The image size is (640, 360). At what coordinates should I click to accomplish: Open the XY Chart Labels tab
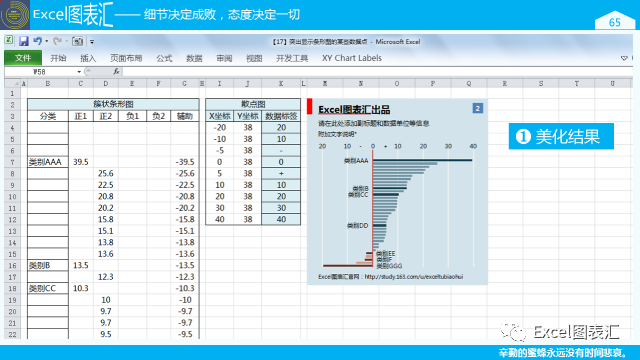pos(352,58)
